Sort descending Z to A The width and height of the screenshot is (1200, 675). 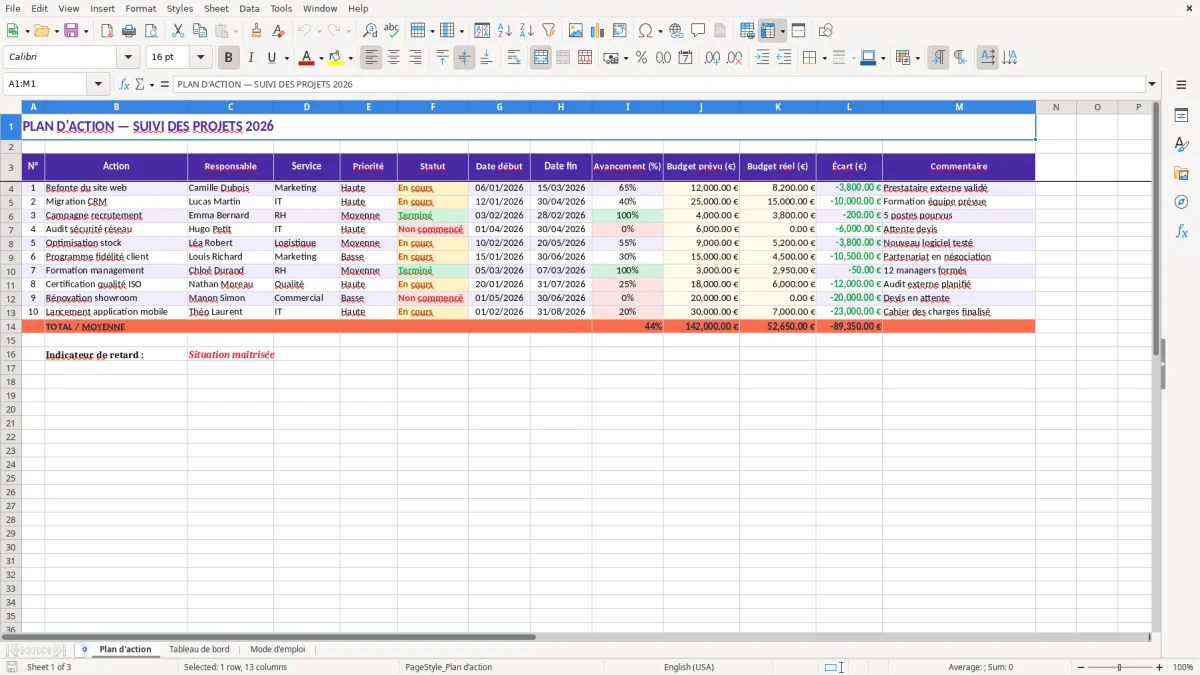(526, 31)
